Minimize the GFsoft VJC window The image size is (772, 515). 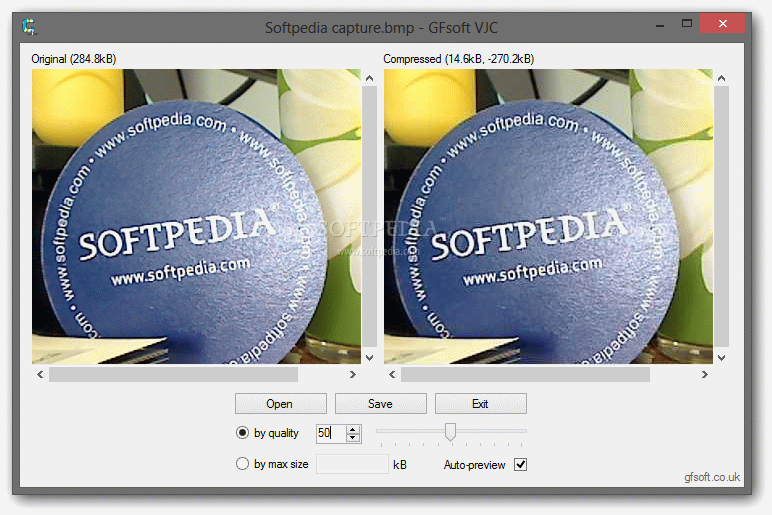click(660, 24)
